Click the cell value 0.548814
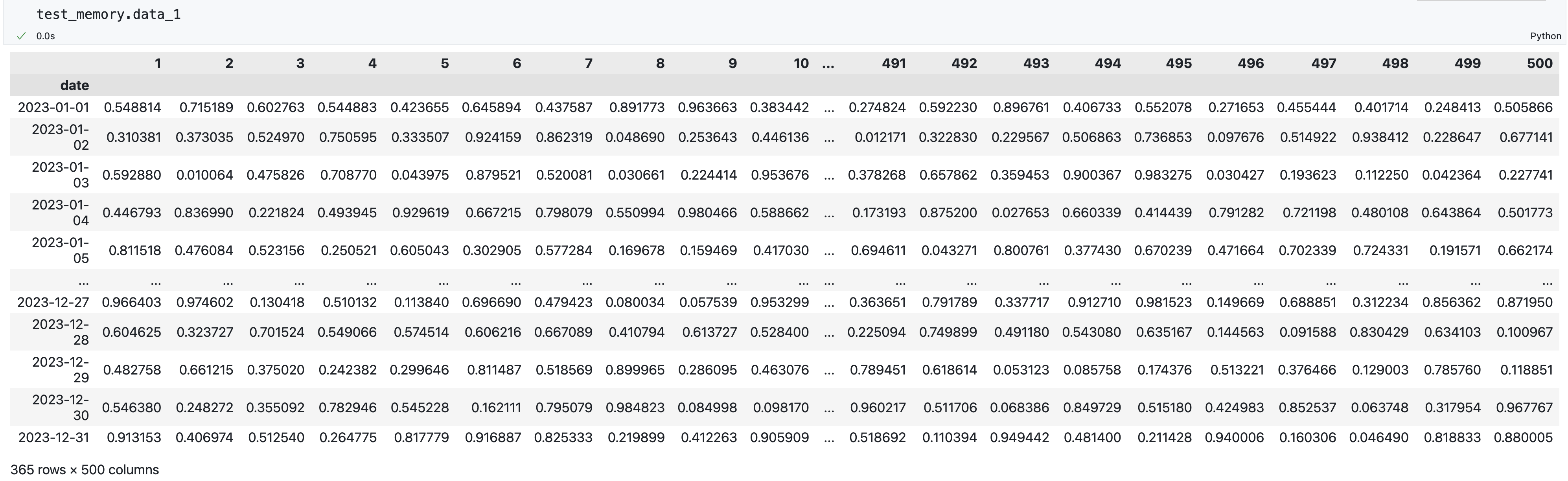The width and height of the screenshot is (1568, 481). pos(133,108)
